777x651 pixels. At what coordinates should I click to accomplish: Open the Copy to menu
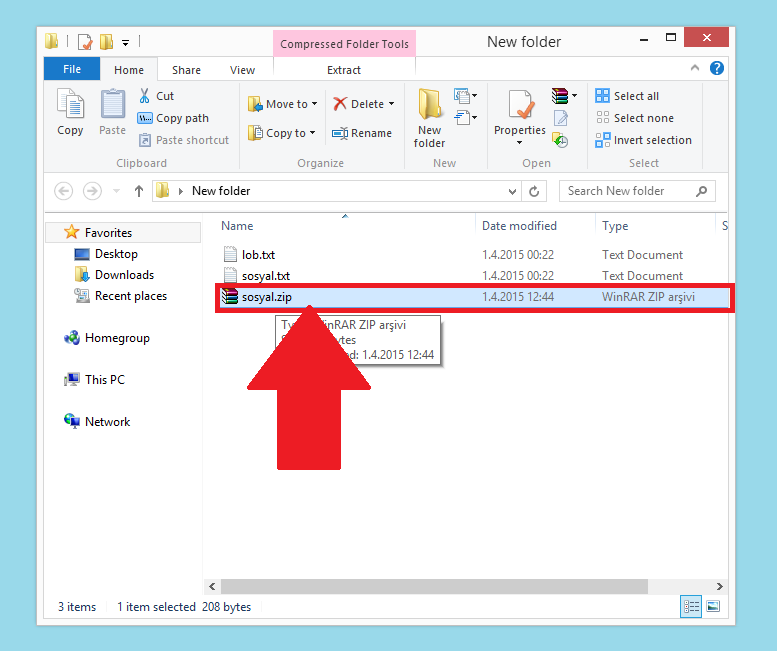[x=281, y=133]
